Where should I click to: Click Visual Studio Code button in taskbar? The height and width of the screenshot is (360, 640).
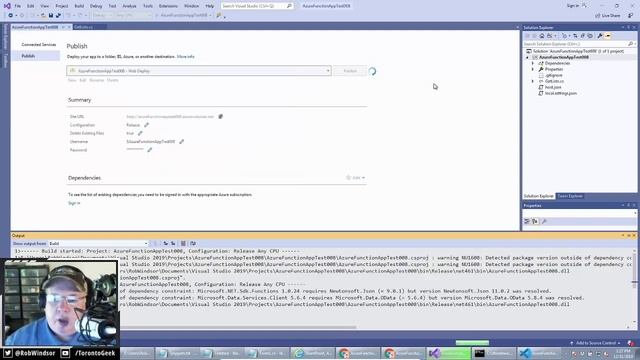[x=538, y=353]
